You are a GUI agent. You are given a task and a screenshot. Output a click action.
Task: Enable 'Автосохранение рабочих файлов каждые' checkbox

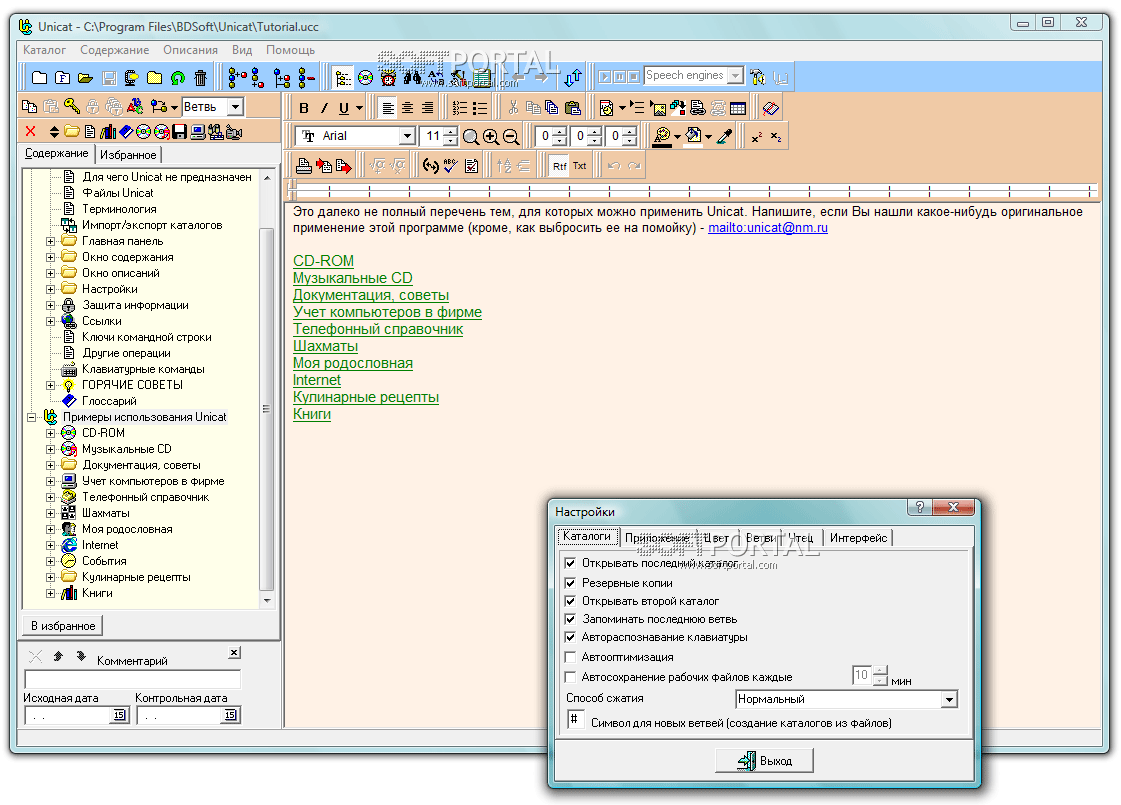tap(570, 677)
